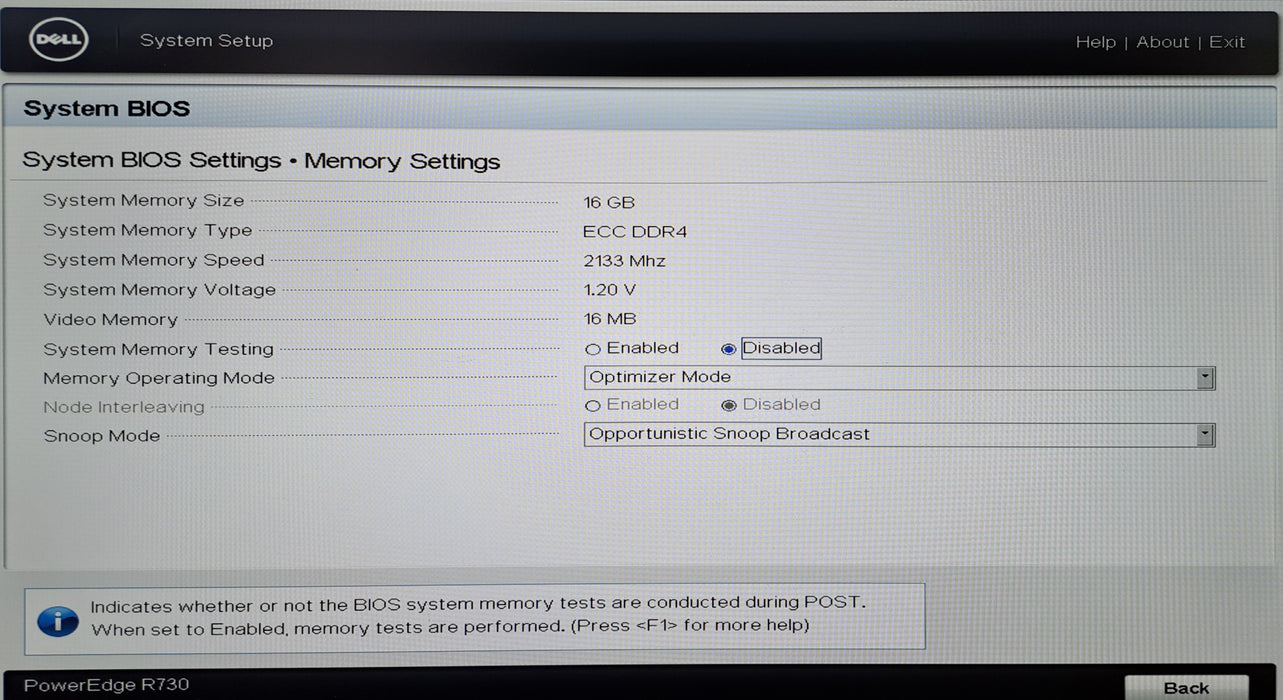Click the 16 MB video memory value
Viewport: 1283px width, 700px height.
coord(610,319)
